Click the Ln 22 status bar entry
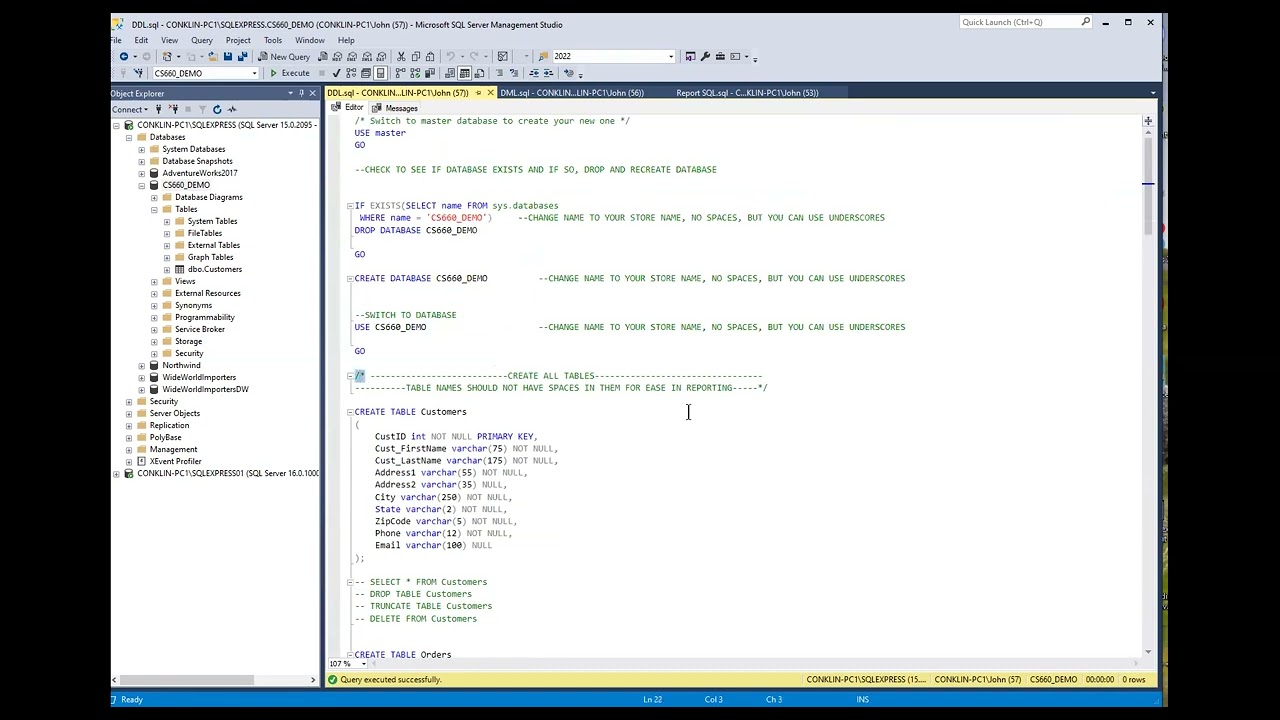 pyautogui.click(x=652, y=700)
